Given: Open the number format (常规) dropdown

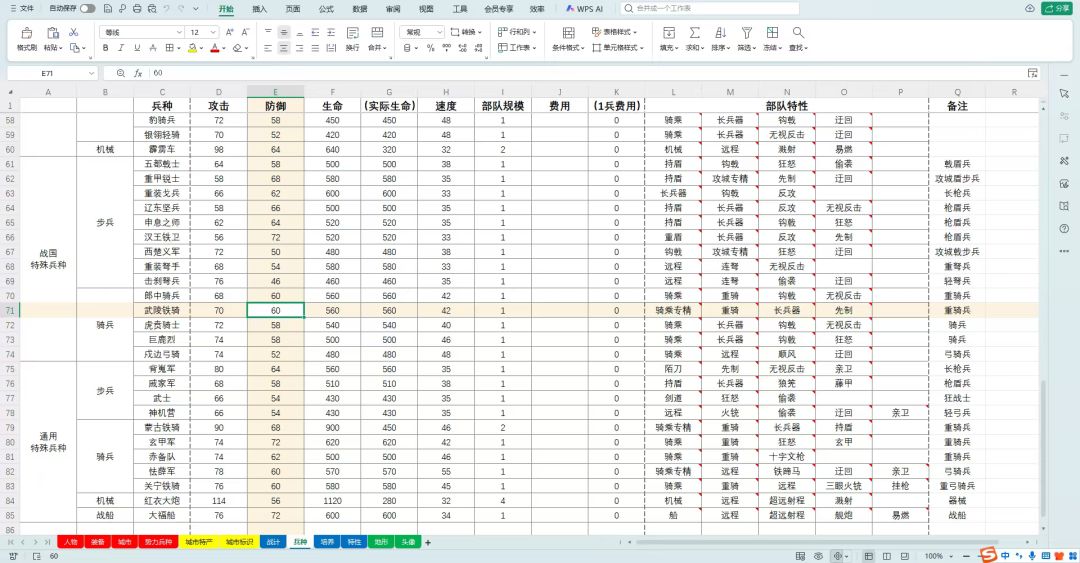Looking at the screenshot, I should point(439,32).
